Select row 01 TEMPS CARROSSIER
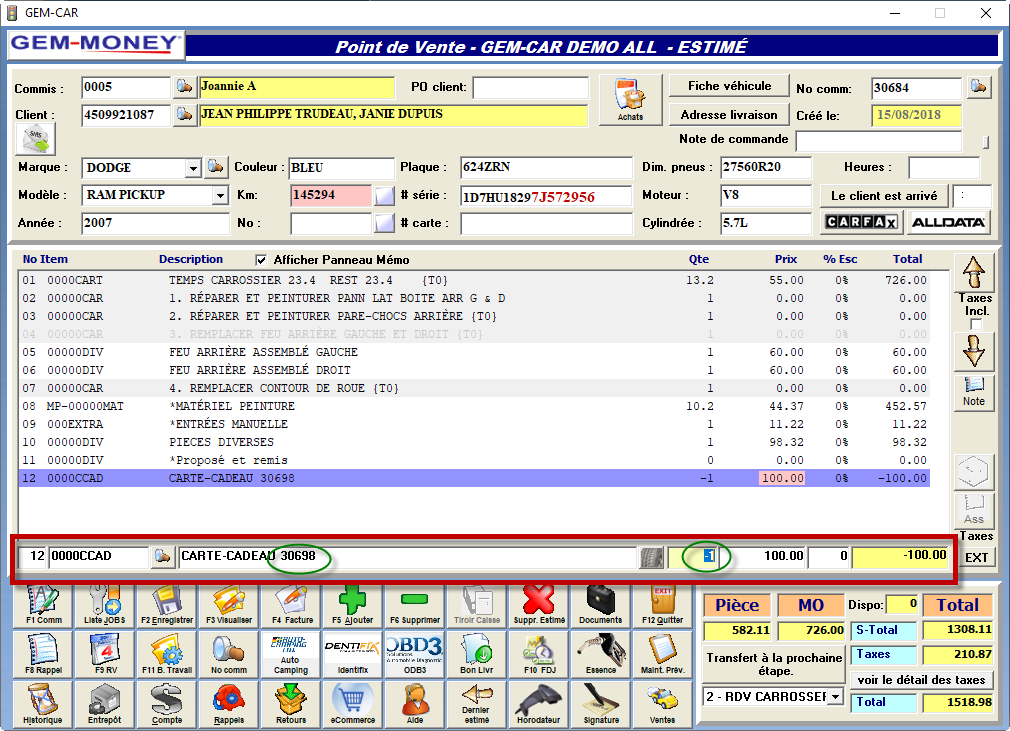The height and width of the screenshot is (731, 1010). click(x=474, y=280)
